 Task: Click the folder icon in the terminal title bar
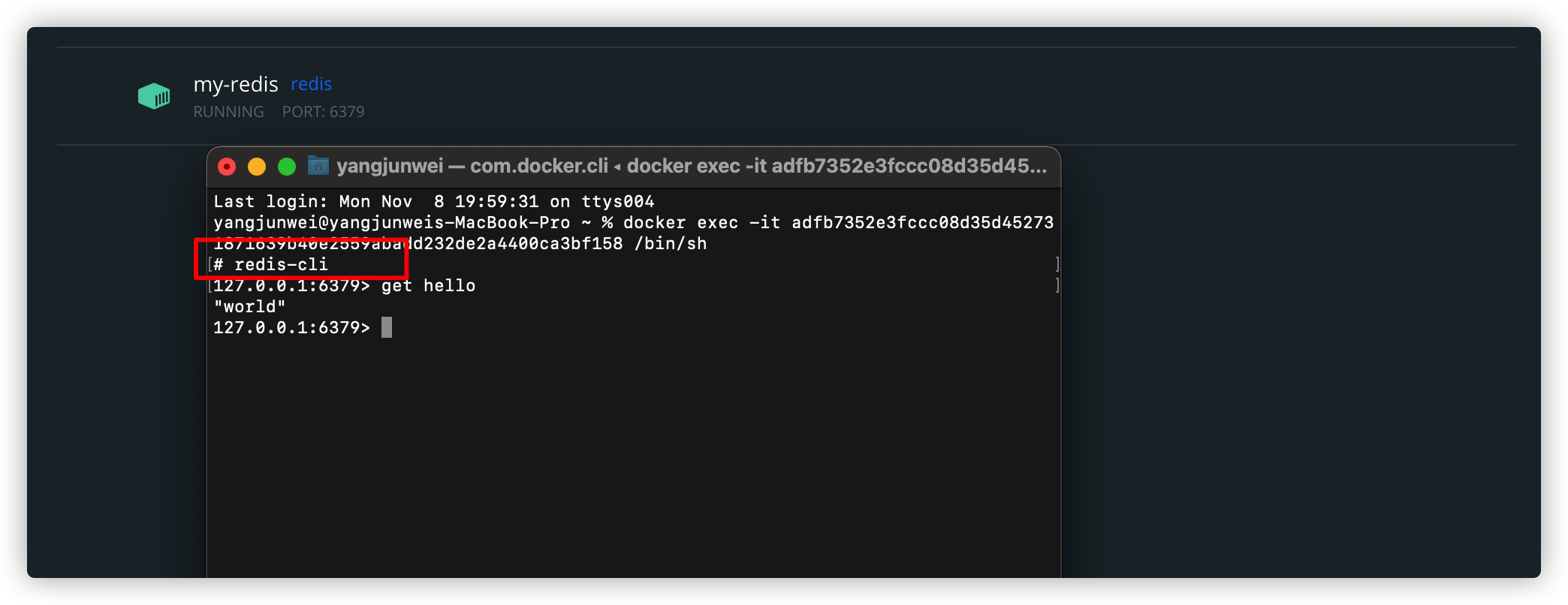tap(318, 166)
